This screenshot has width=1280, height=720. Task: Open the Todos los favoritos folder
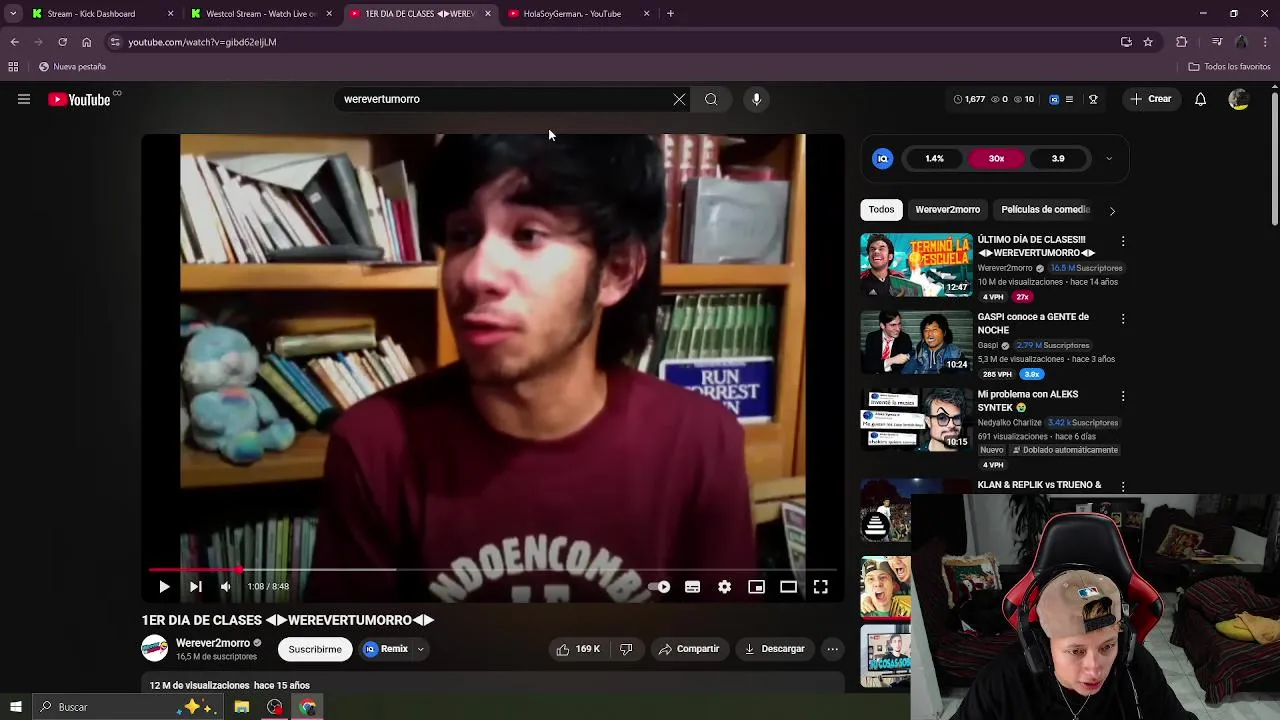click(1229, 67)
